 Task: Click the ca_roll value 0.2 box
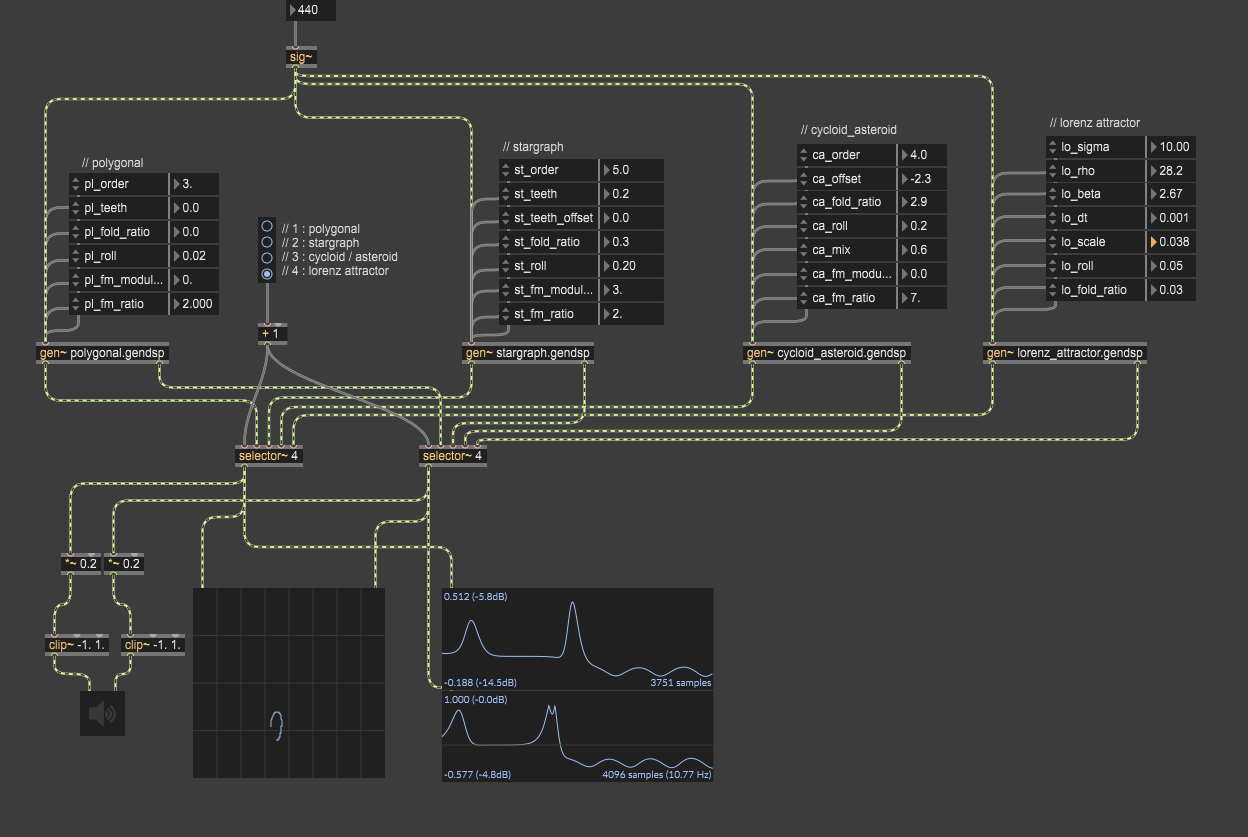click(x=922, y=226)
